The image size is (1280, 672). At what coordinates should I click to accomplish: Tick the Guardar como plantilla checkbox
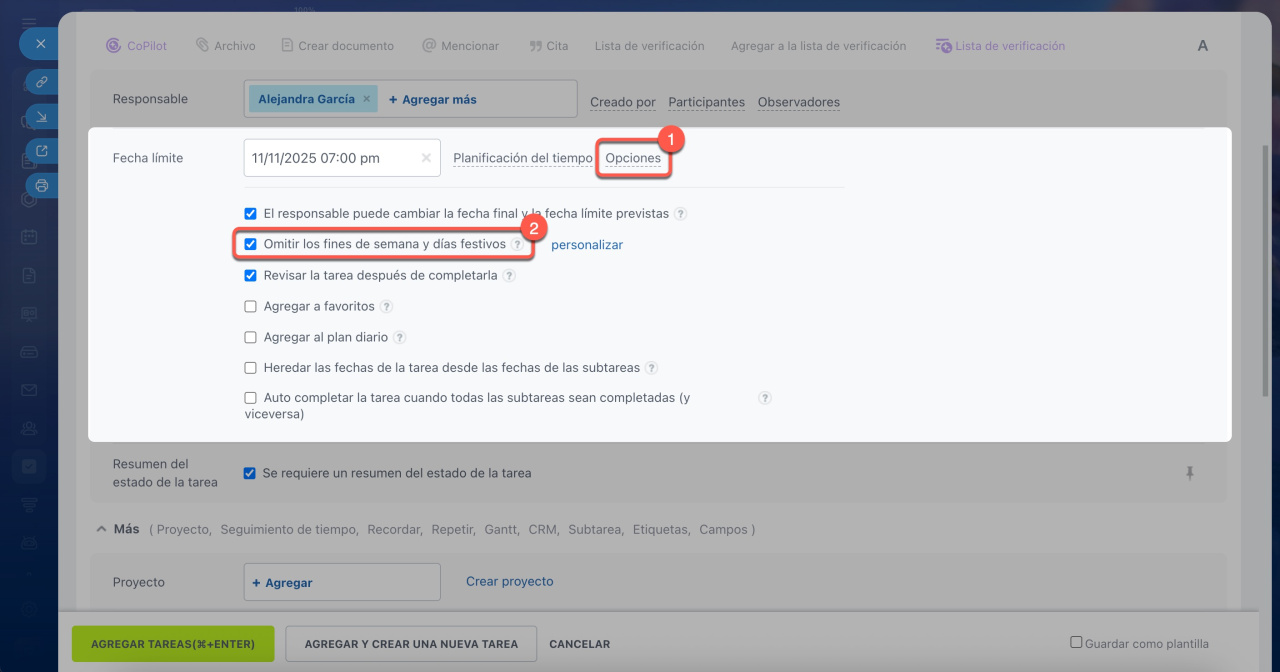[x=1076, y=643]
